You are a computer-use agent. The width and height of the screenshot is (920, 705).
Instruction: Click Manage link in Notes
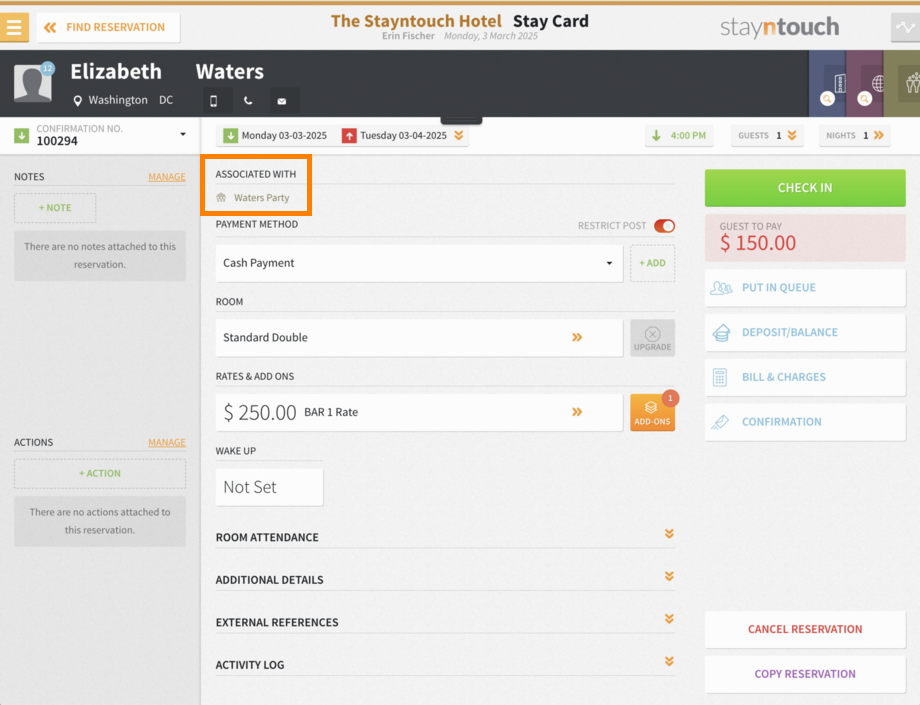point(167,177)
